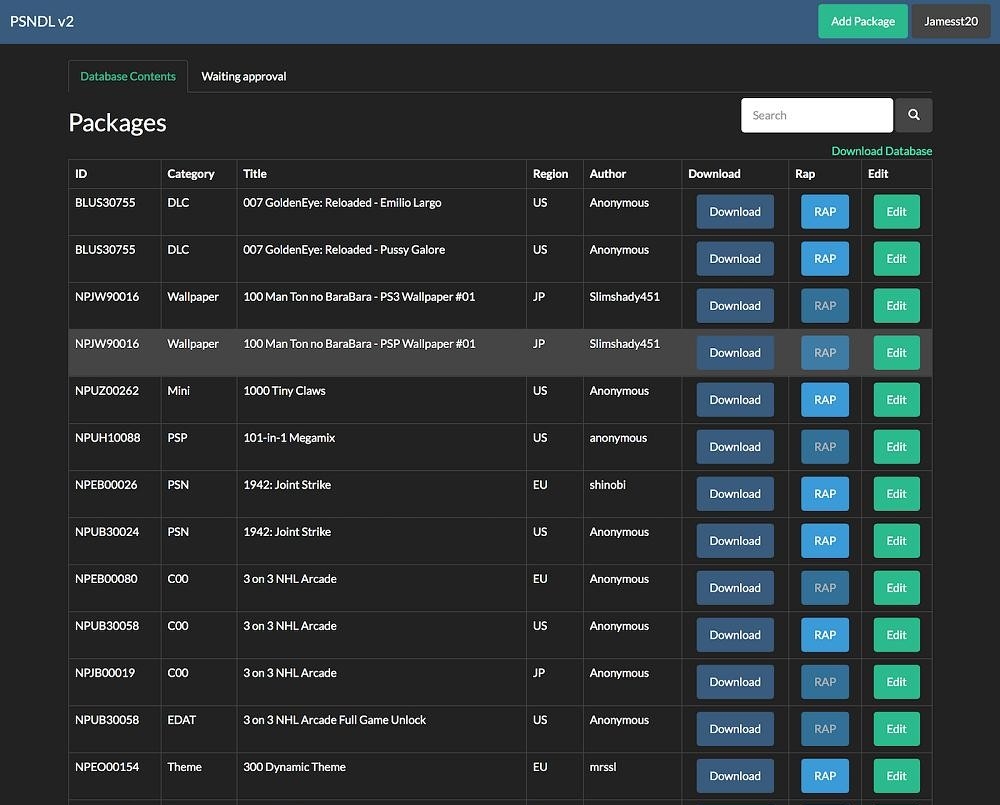Download the 300 Dynamic Theme package
Image resolution: width=1000 pixels, height=805 pixels.
pyautogui.click(x=735, y=776)
